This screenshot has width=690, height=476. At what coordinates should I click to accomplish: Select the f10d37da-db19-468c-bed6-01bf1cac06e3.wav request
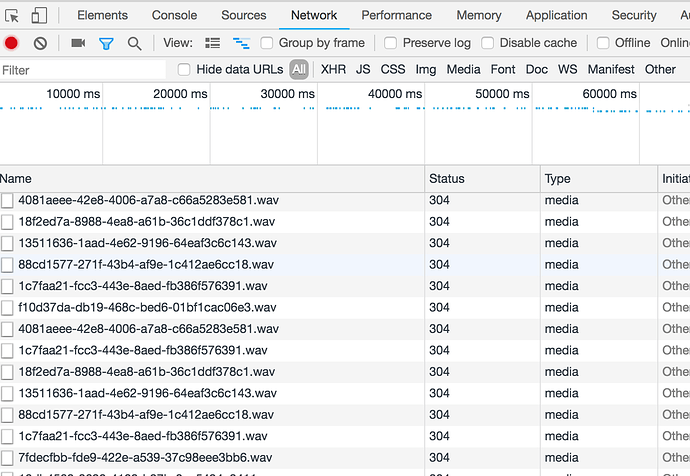point(147,307)
